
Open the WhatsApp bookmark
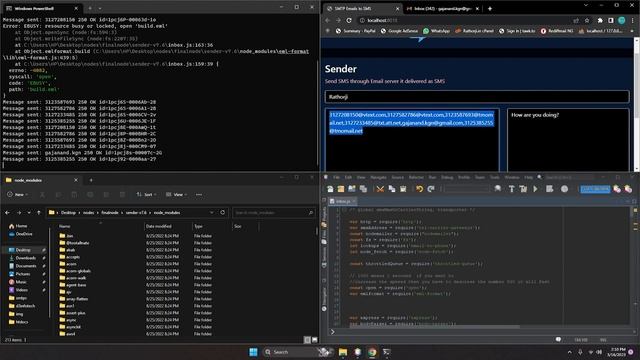pyautogui.click(x=436, y=31)
